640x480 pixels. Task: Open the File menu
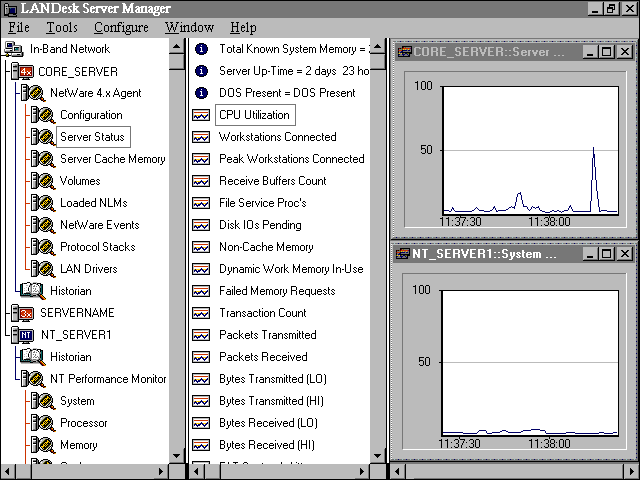tap(19, 27)
